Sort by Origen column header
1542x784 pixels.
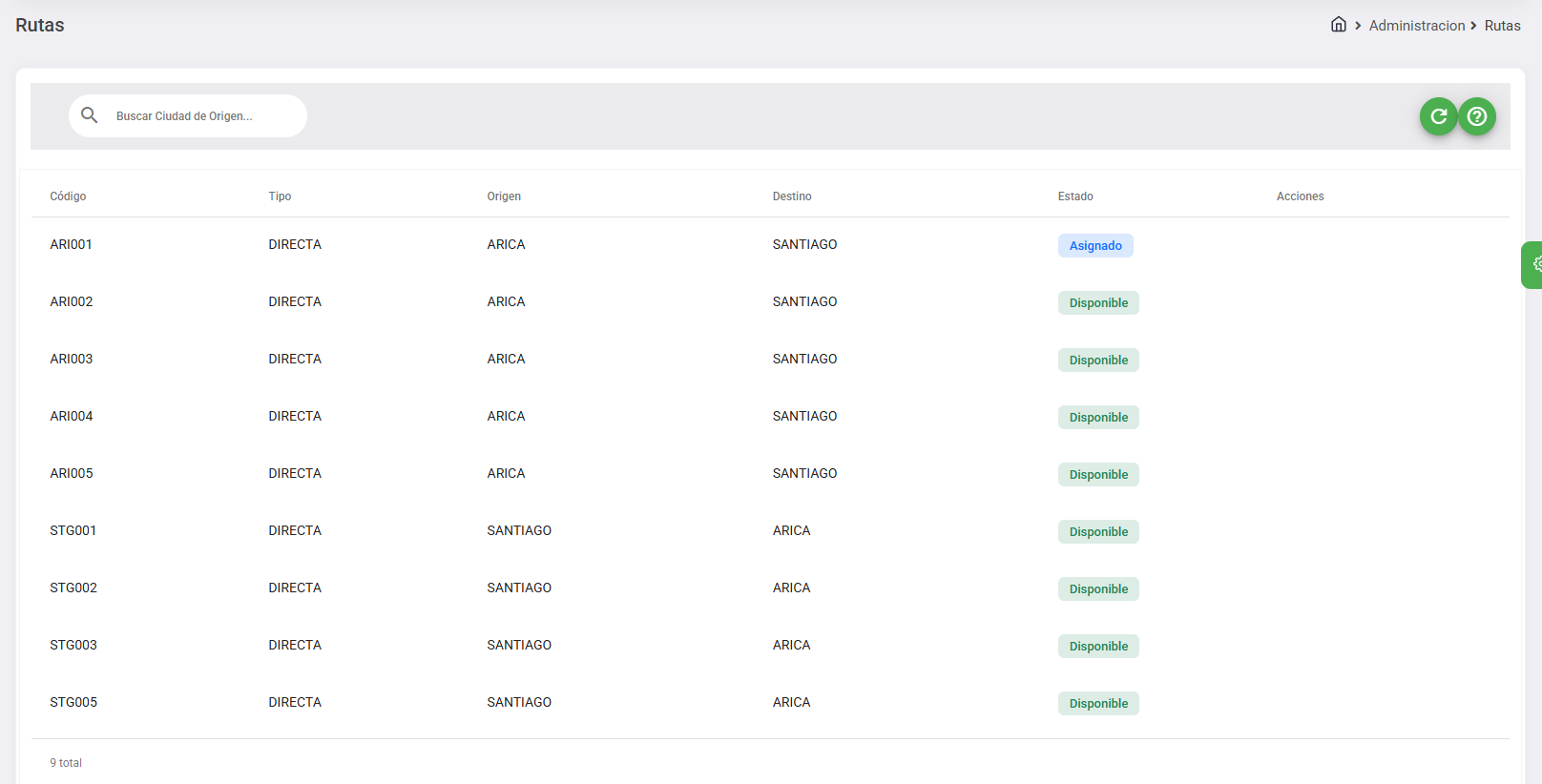(504, 196)
